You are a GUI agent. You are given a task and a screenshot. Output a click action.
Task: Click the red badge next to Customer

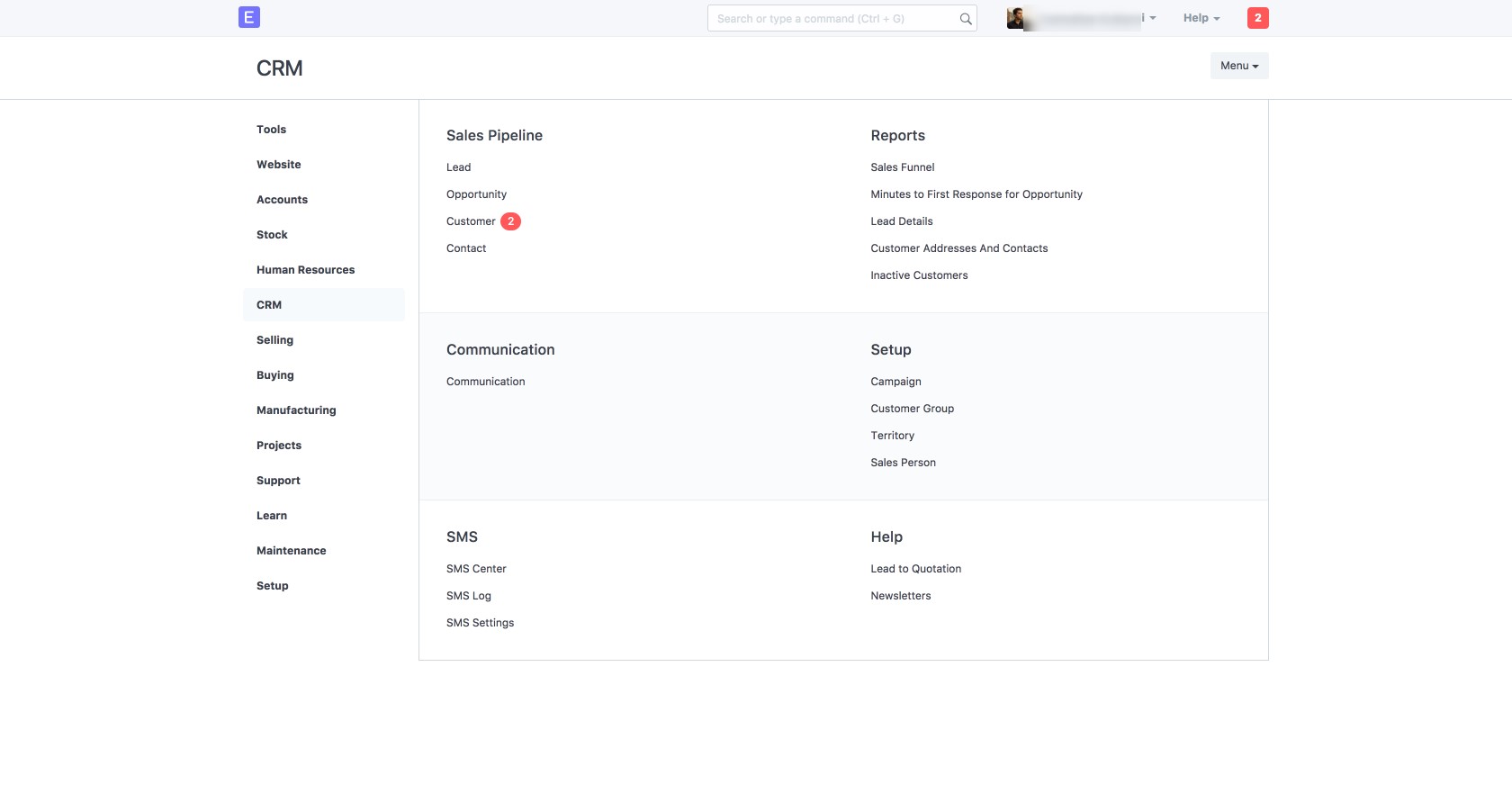[x=510, y=221]
